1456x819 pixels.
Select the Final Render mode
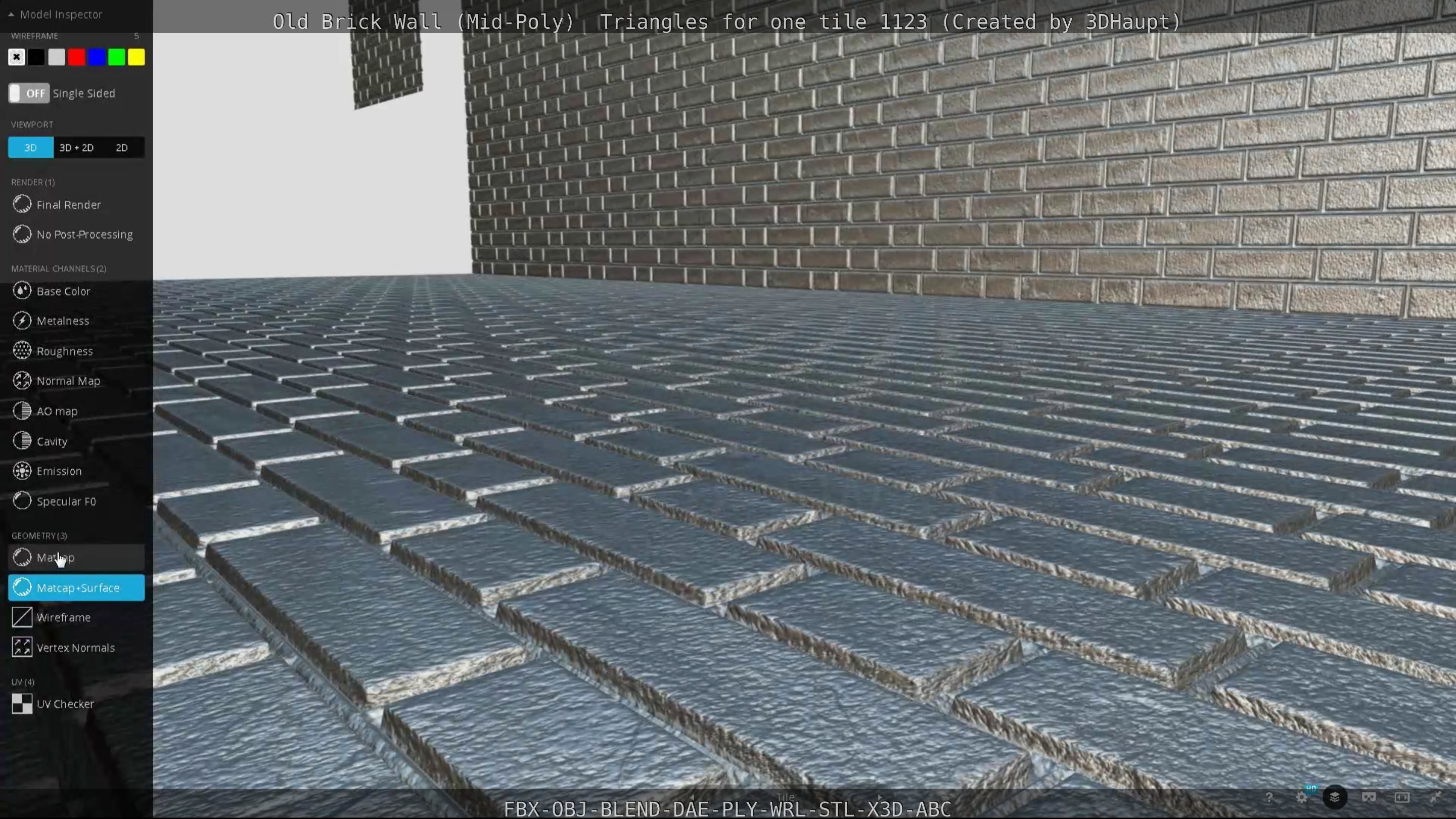pyautogui.click(x=76, y=205)
